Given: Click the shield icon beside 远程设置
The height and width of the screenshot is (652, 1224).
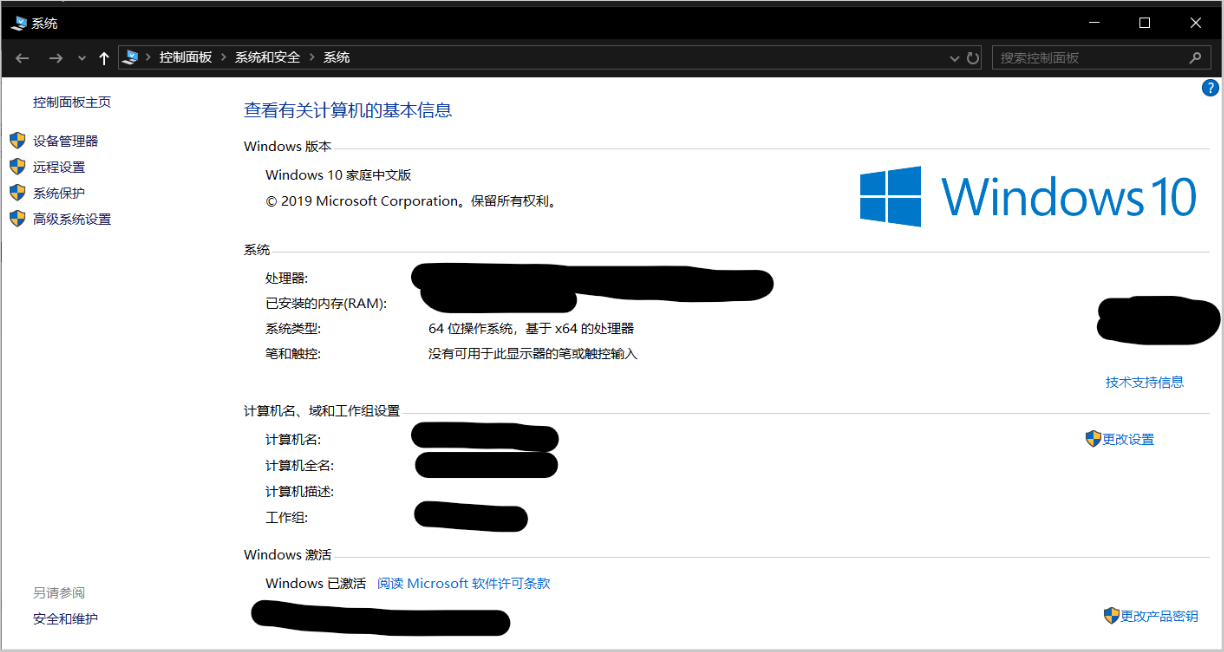Looking at the screenshot, I should [17, 166].
